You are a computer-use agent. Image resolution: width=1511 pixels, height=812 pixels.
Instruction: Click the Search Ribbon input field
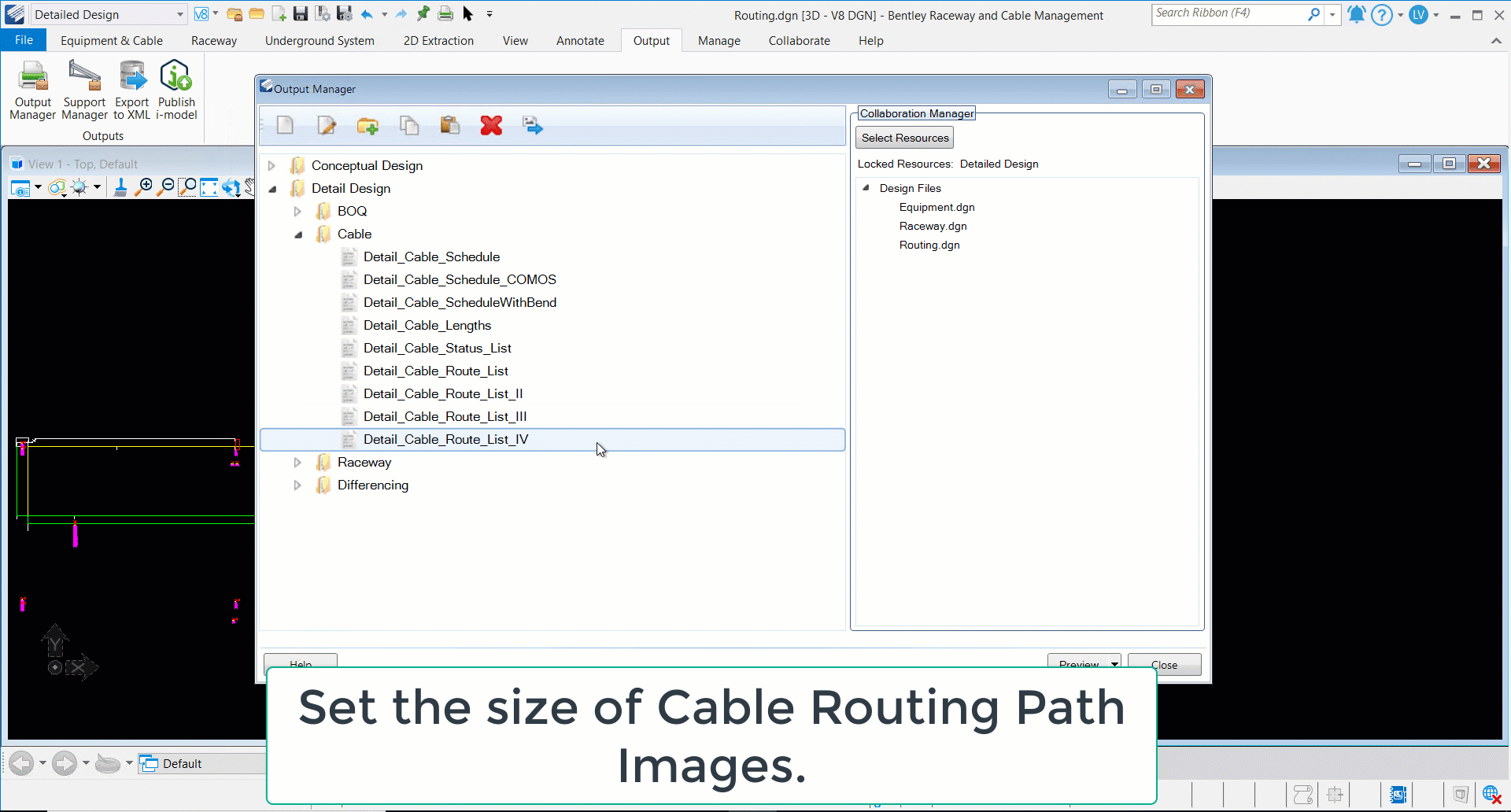click(x=1229, y=14)
